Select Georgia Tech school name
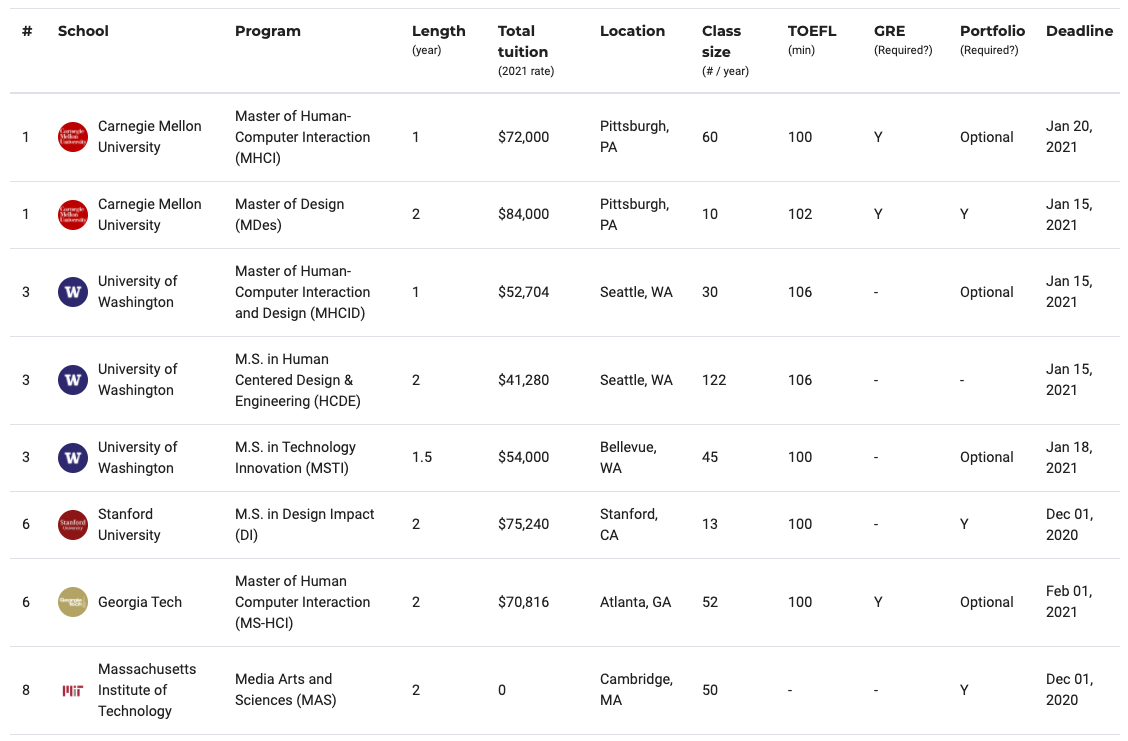This screenshot has height=741, width=1128. point(140,602)
